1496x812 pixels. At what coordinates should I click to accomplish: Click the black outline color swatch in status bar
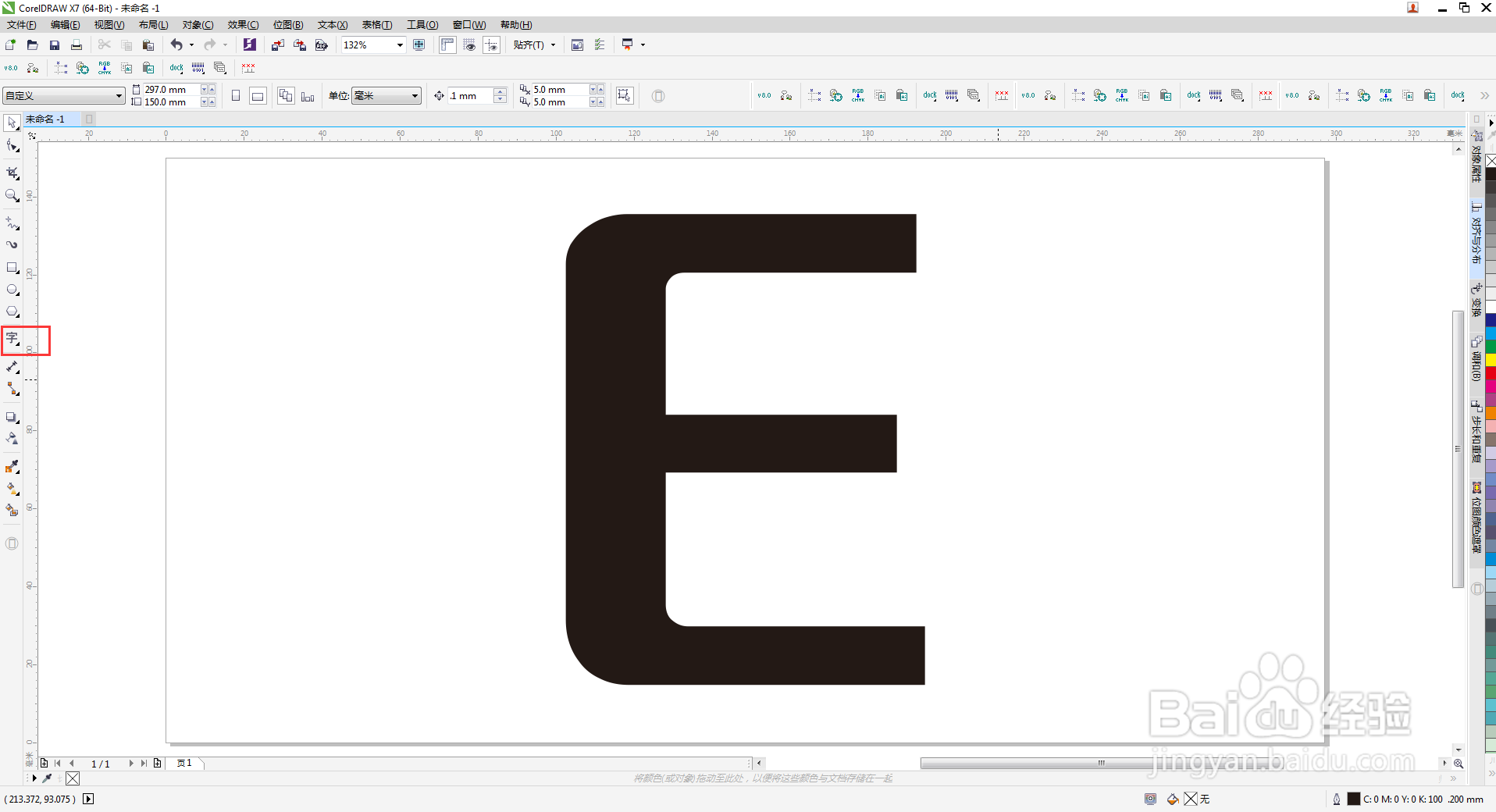[1354, 799]
